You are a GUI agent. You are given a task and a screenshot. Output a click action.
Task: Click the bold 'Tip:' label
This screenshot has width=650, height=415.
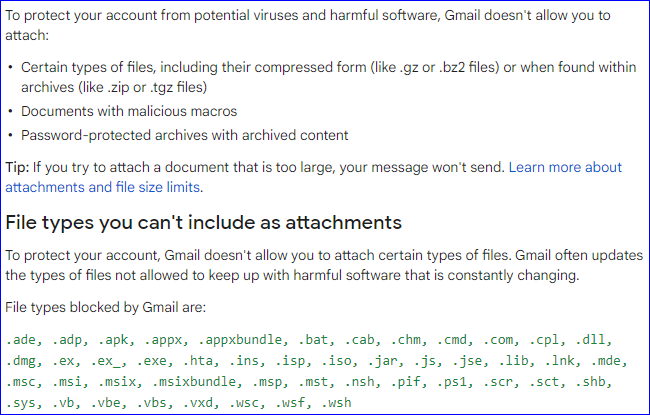coord(17,167)
